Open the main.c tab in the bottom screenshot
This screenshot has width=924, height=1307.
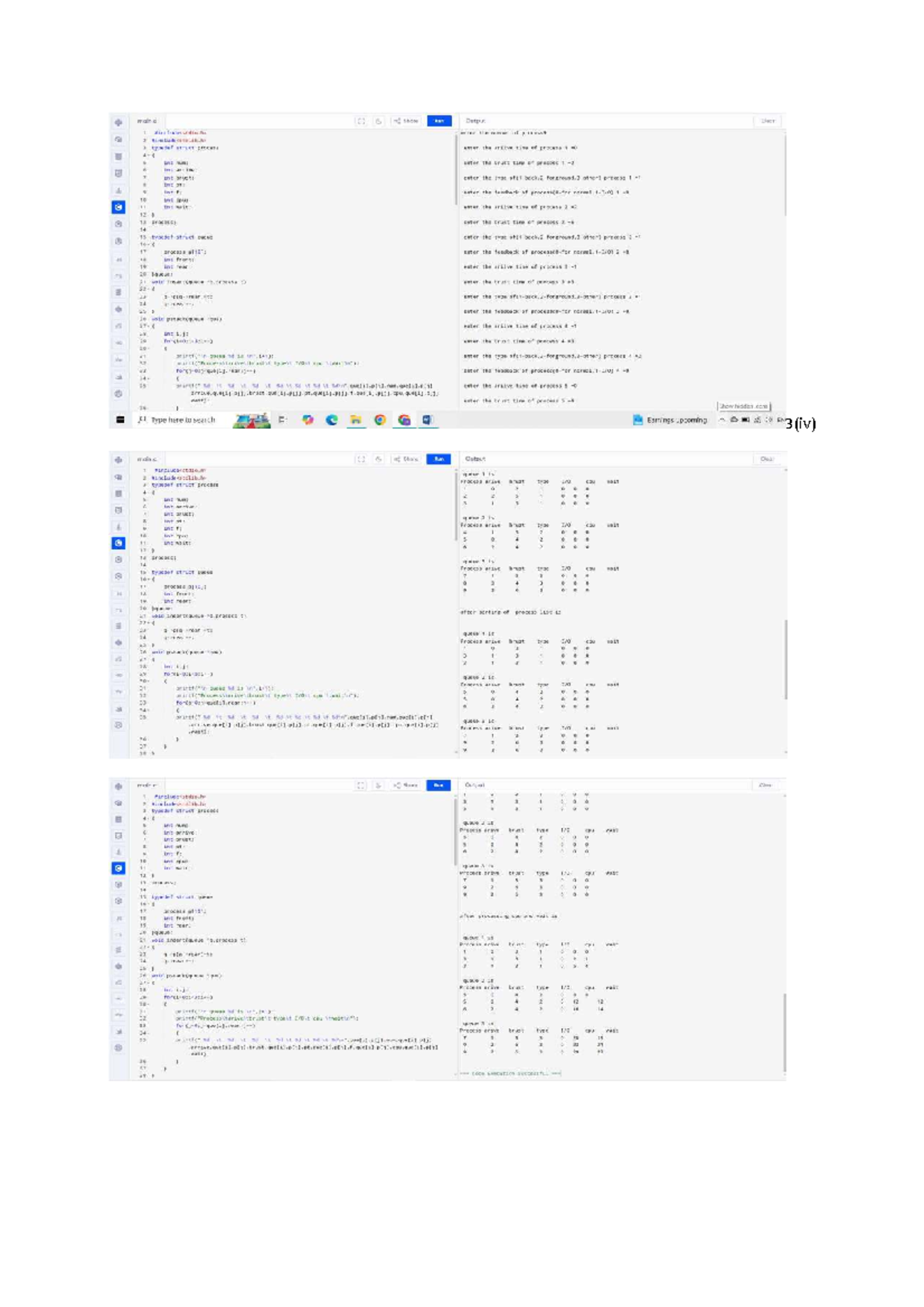146,786
